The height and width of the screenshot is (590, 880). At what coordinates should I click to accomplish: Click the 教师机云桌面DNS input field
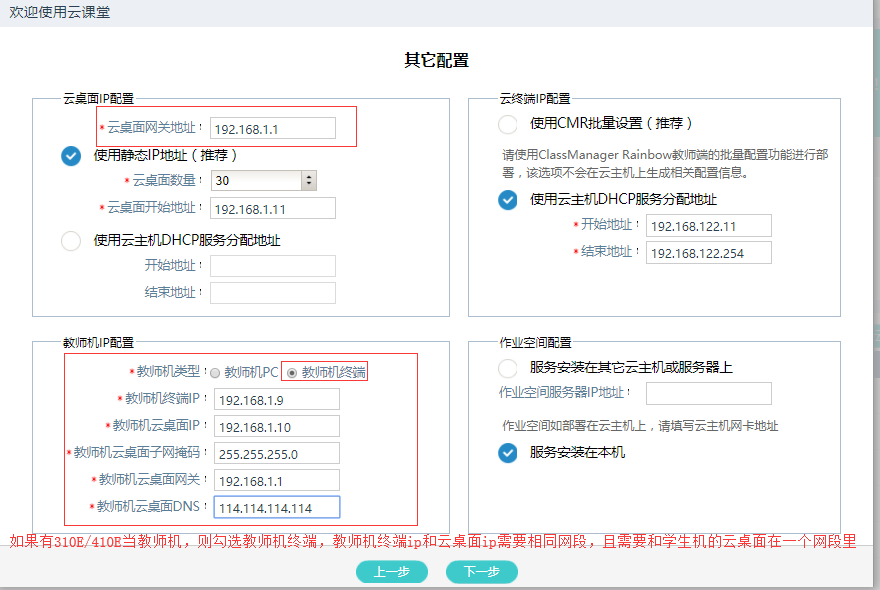276,508
